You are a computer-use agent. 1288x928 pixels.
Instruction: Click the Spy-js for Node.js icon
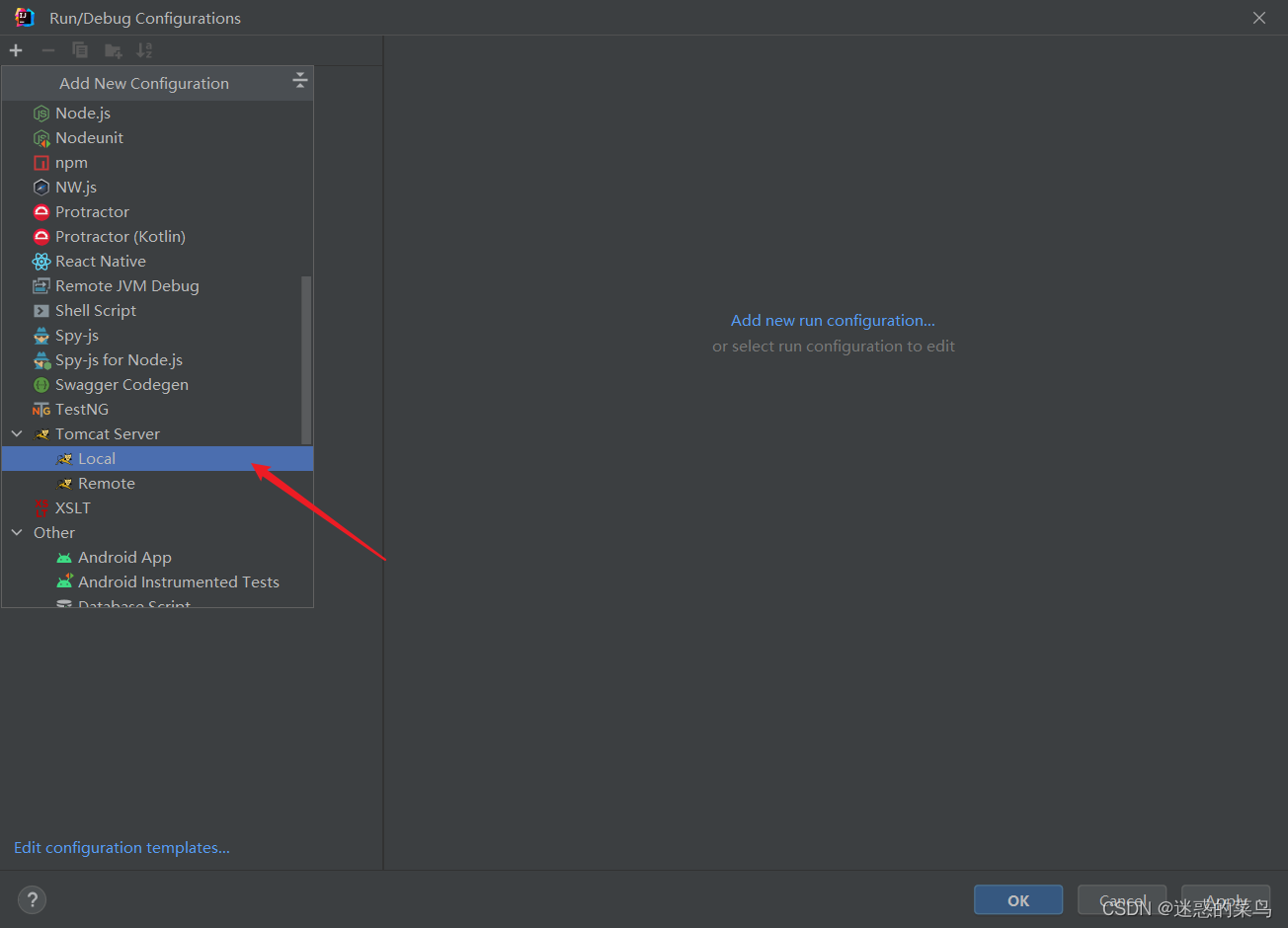point(41,360)
